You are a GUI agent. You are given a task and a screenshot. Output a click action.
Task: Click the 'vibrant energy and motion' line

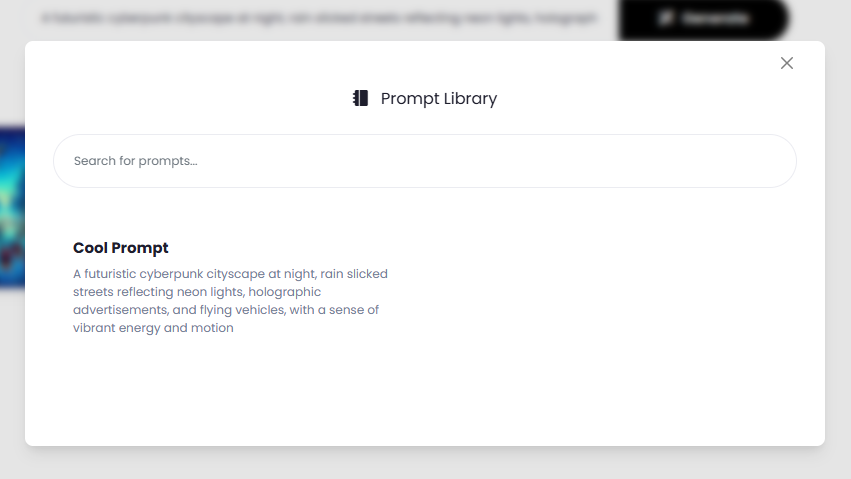coord(153,328)
